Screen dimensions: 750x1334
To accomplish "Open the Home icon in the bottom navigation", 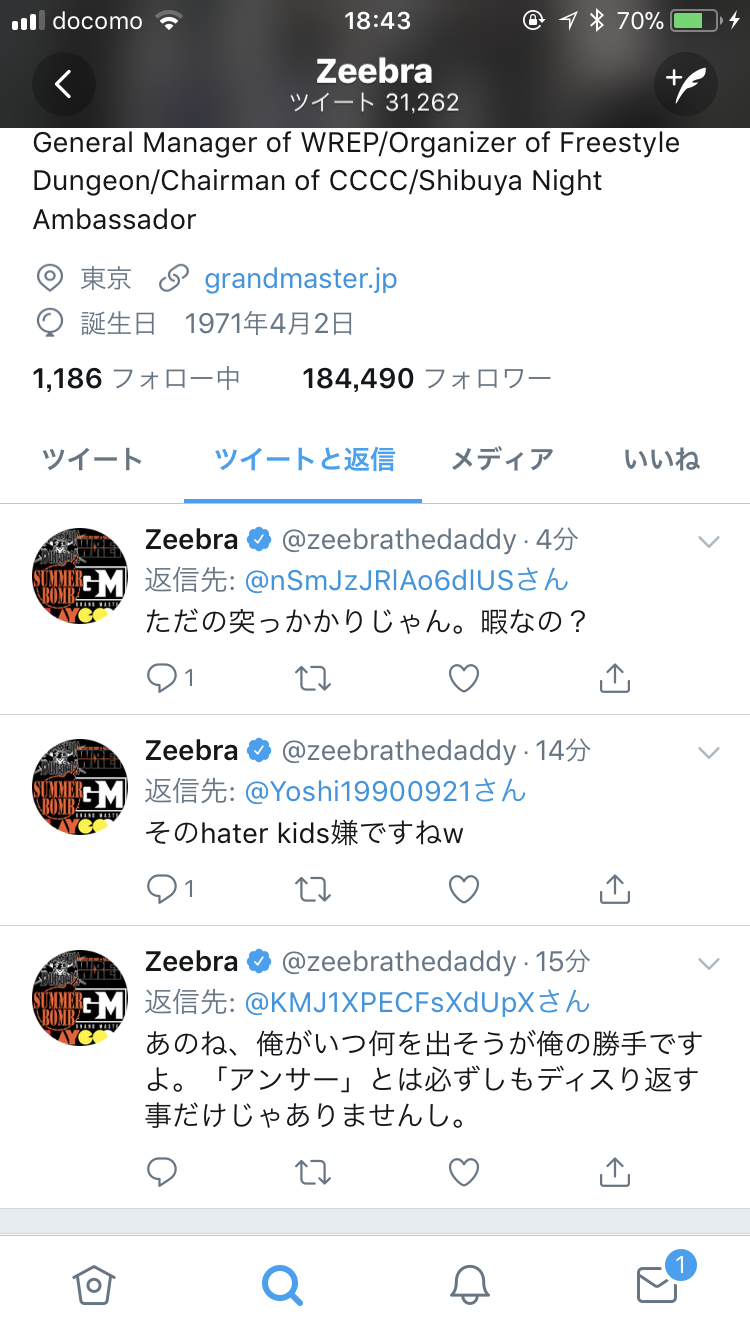I will coord(93,1286).
